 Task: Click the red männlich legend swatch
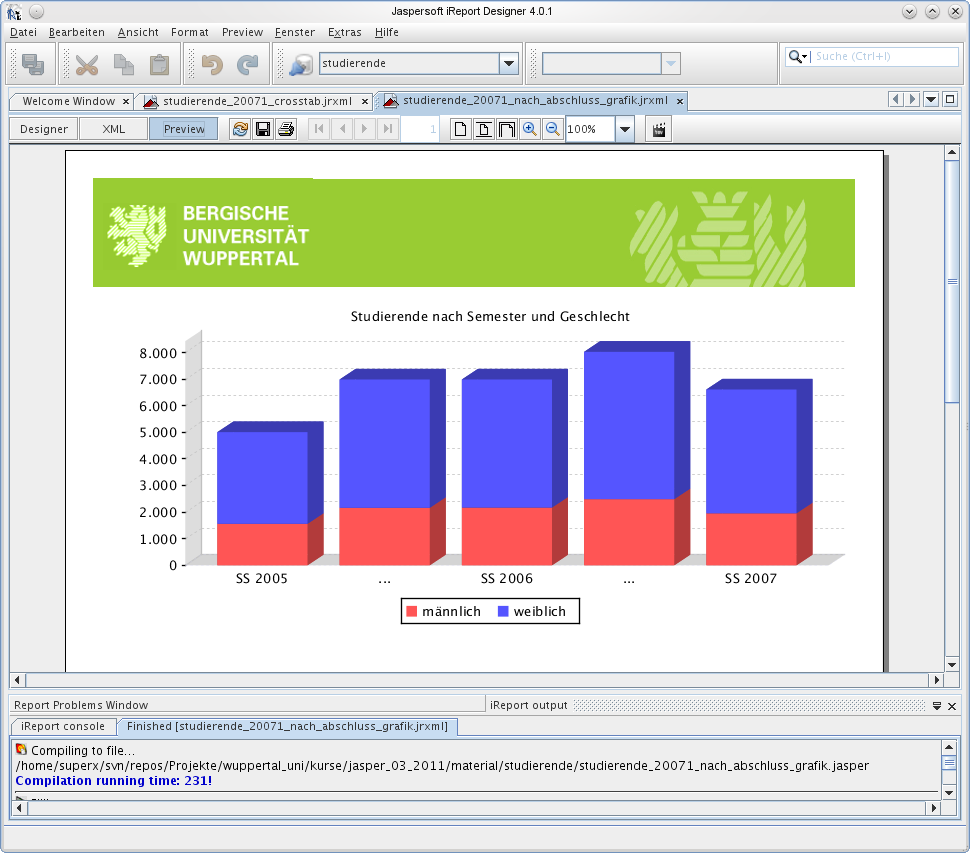coord(411,611)
